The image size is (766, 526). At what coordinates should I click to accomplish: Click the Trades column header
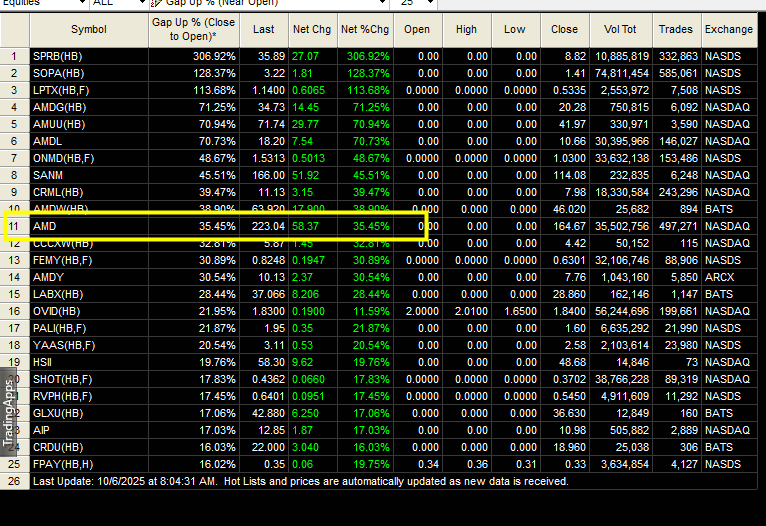click(x=677, y=30)
